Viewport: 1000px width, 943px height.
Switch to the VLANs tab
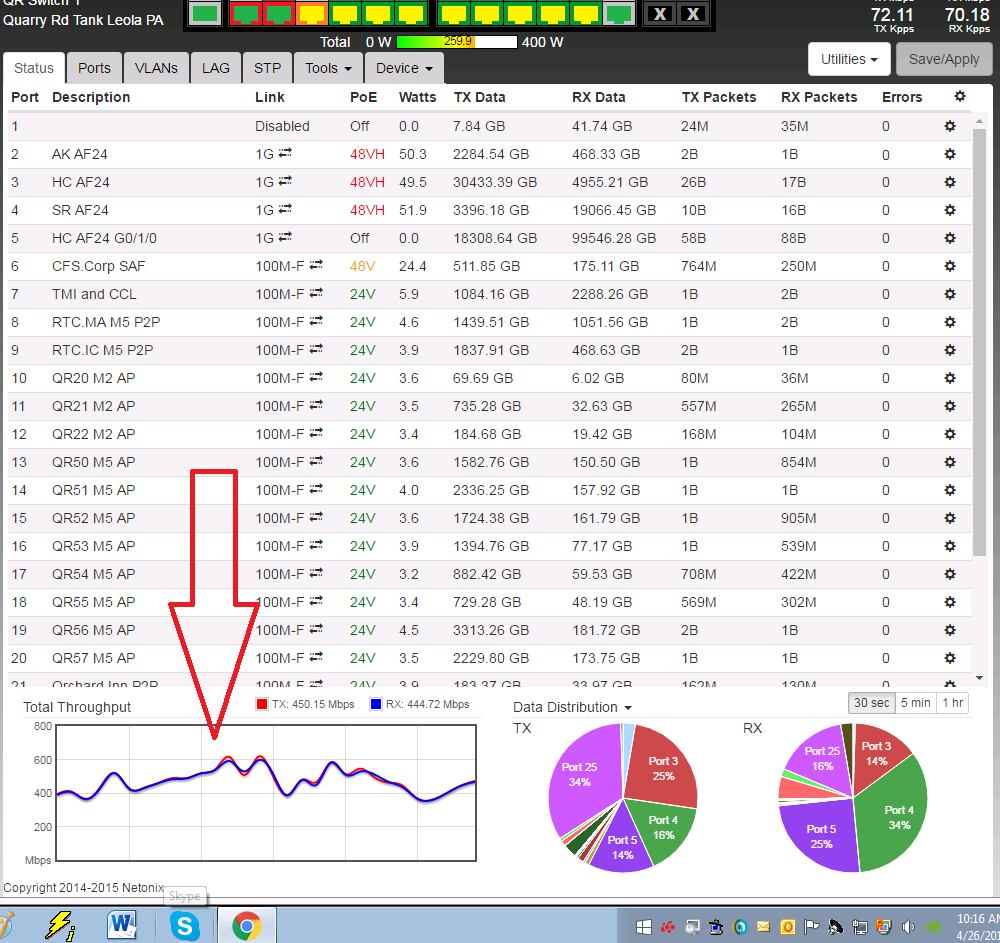pos(156,68)
